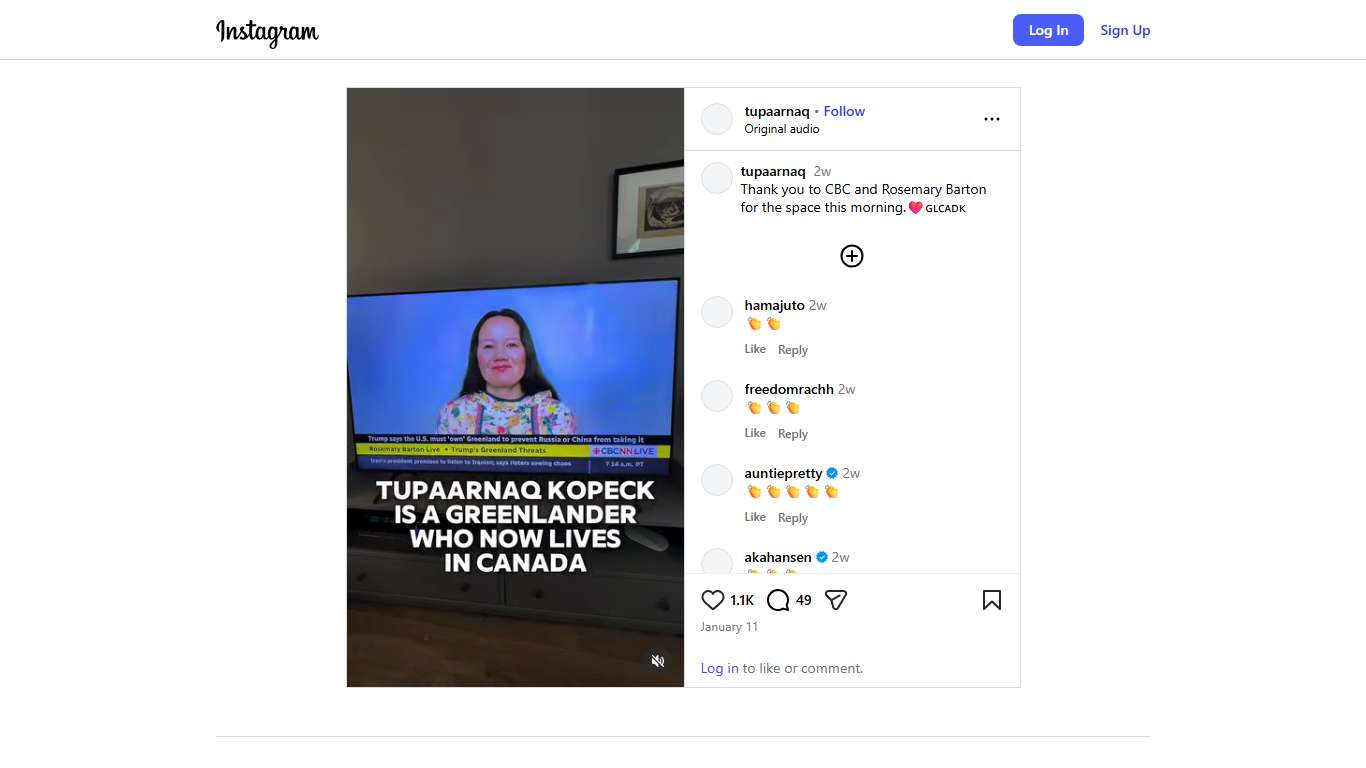Click tupaarnaq profile picture in header
This screenshot has height=768, width=1366.
pyautogui.click(x=717, y=119)
